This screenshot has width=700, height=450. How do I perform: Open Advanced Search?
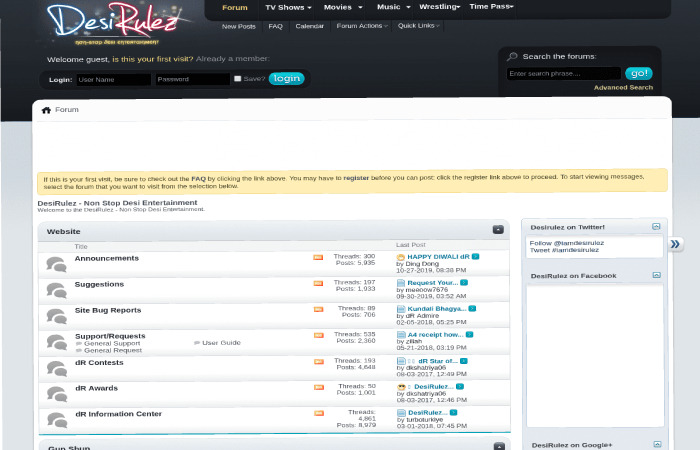click(623, 88)
